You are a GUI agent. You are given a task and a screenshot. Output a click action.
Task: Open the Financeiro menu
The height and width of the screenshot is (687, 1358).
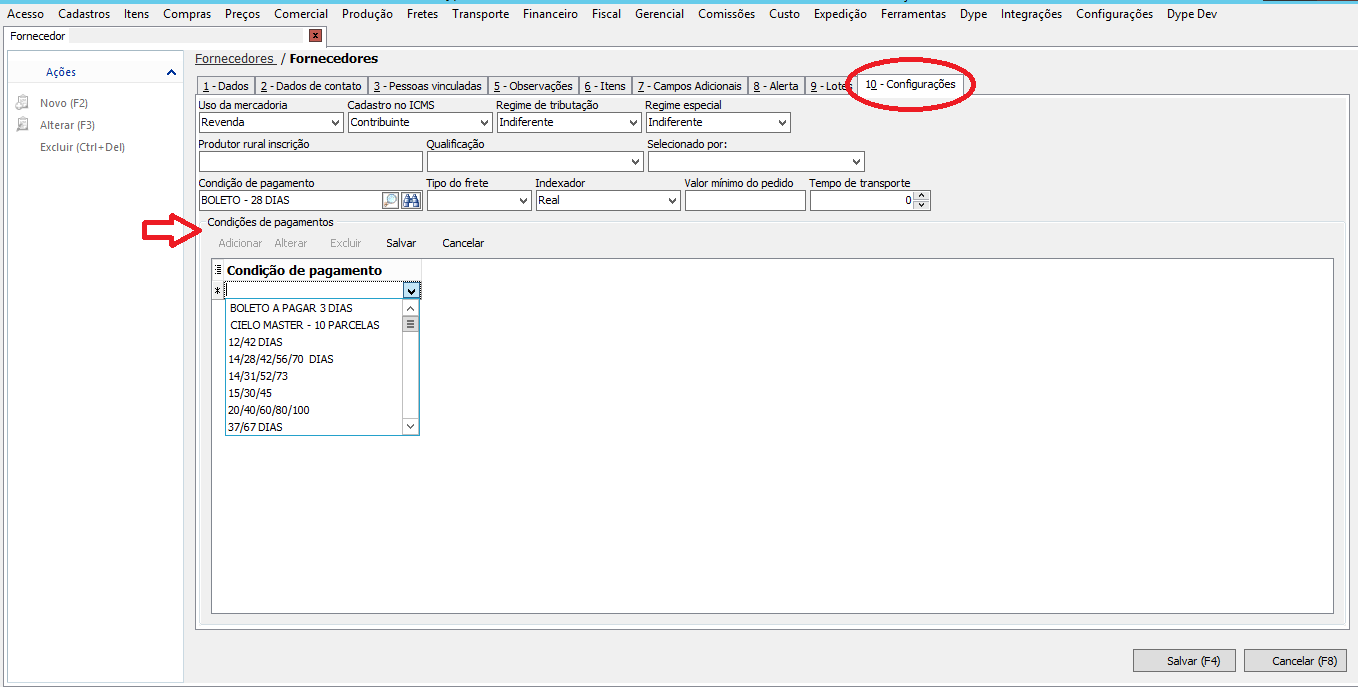pos(550,14)
